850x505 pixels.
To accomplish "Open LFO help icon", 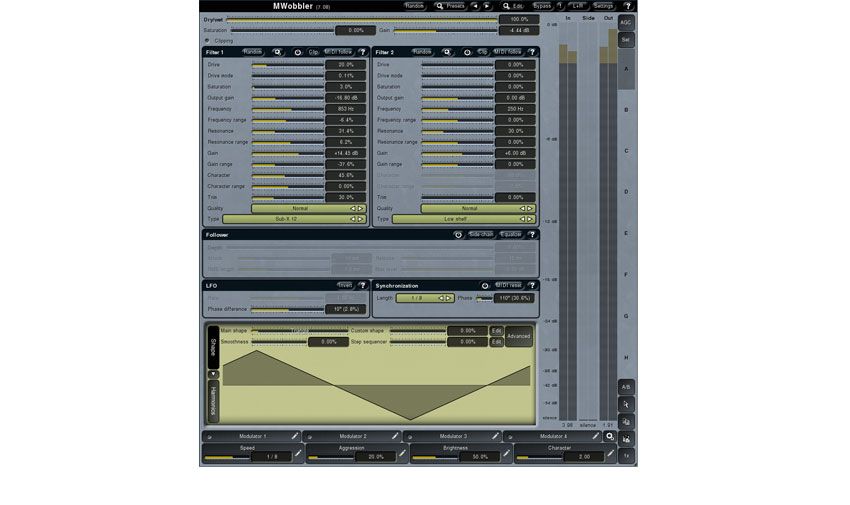I will pos(363,285).
